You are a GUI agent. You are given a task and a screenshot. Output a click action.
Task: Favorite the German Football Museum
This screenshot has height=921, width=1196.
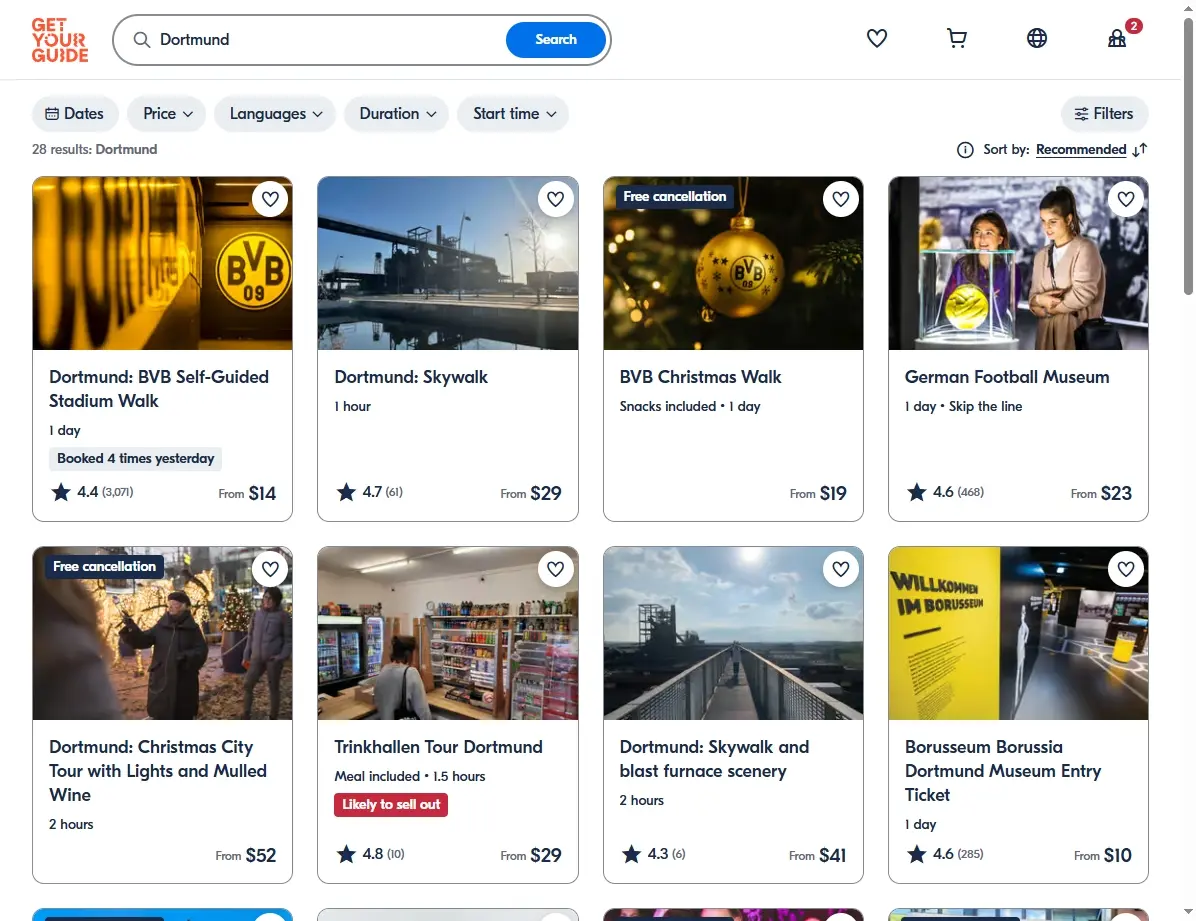coord(1126,199)
